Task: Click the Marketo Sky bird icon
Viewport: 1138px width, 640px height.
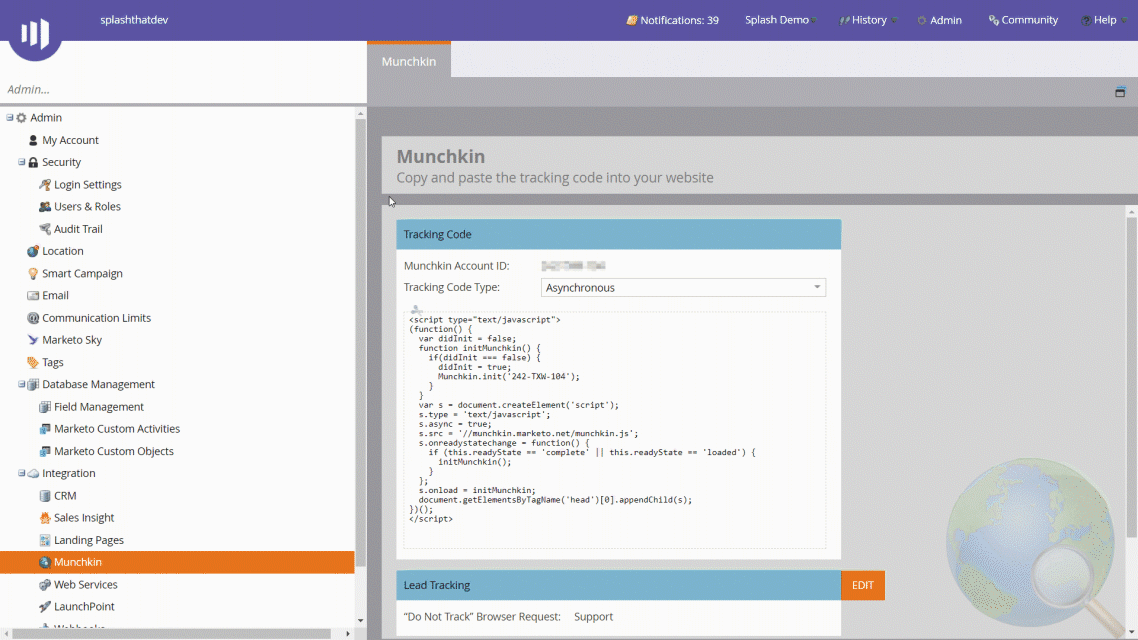Action: coord(33,340)
